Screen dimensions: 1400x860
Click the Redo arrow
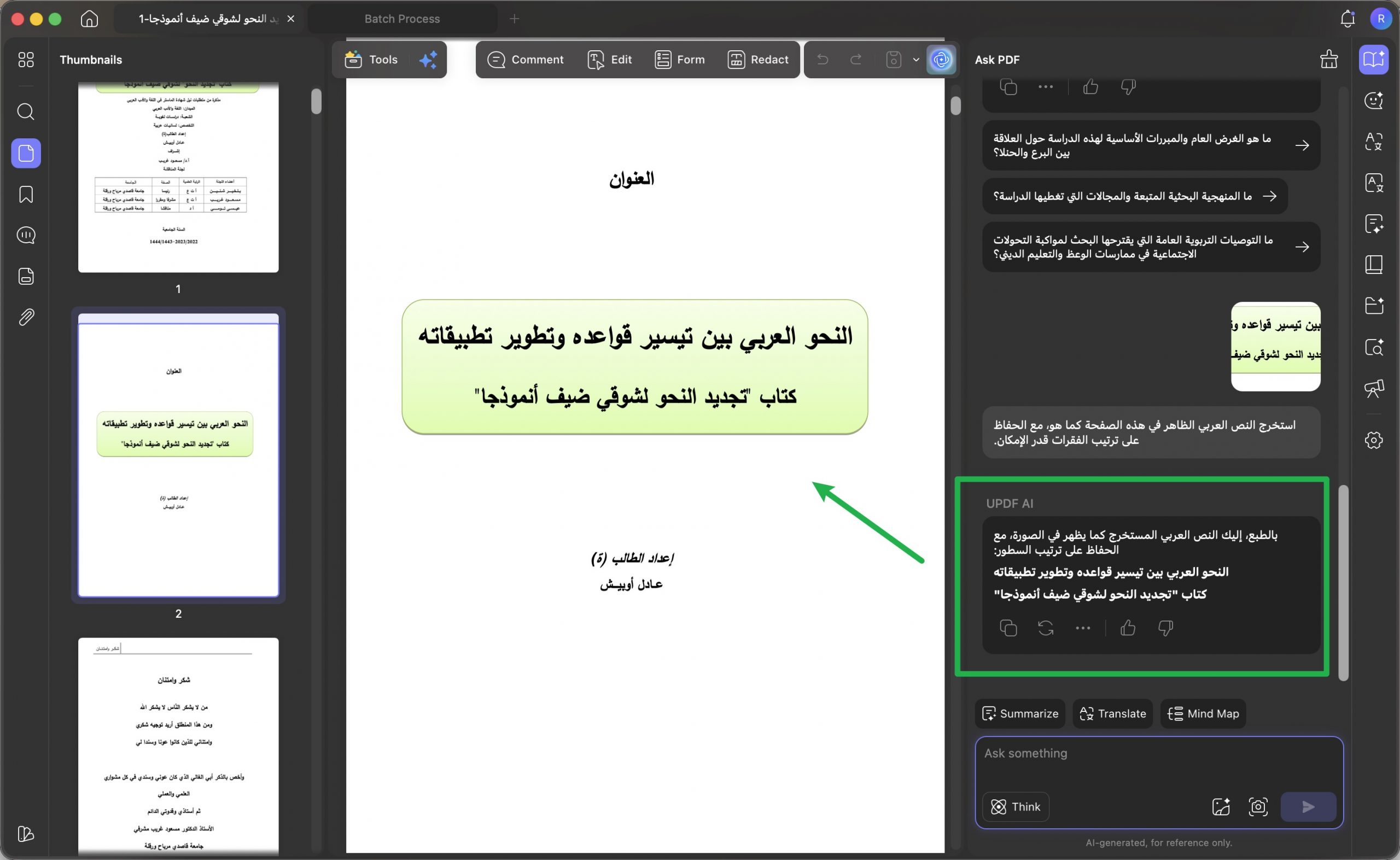(x=856, y=59)
